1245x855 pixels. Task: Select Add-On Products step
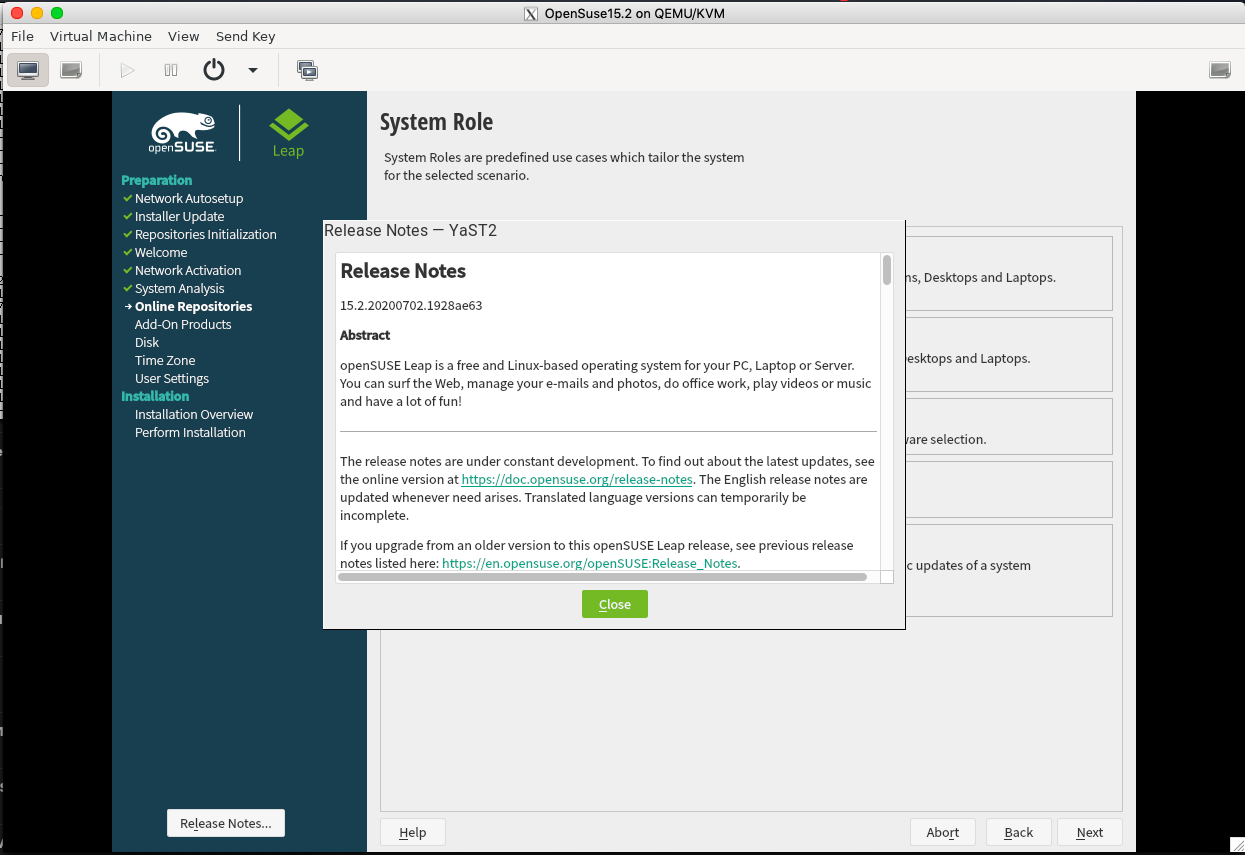[x=183, y=324]
